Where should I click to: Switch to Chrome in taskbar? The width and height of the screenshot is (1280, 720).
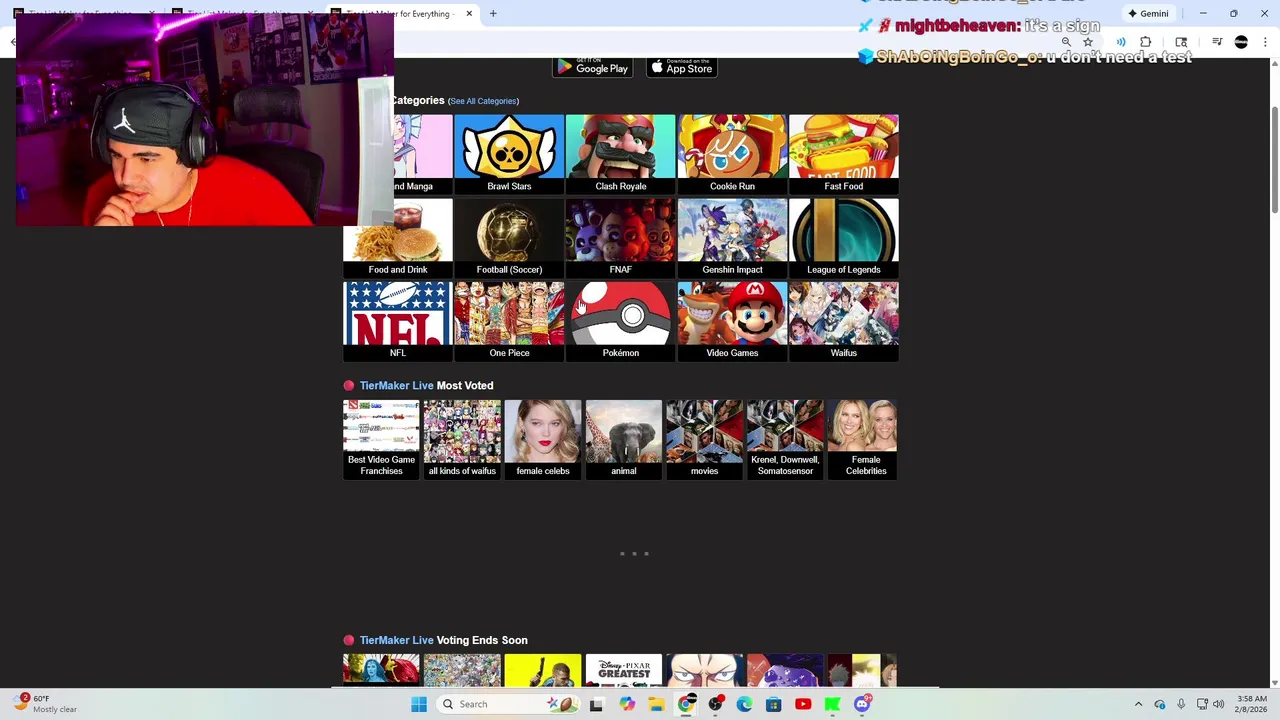tap(686, 704)
